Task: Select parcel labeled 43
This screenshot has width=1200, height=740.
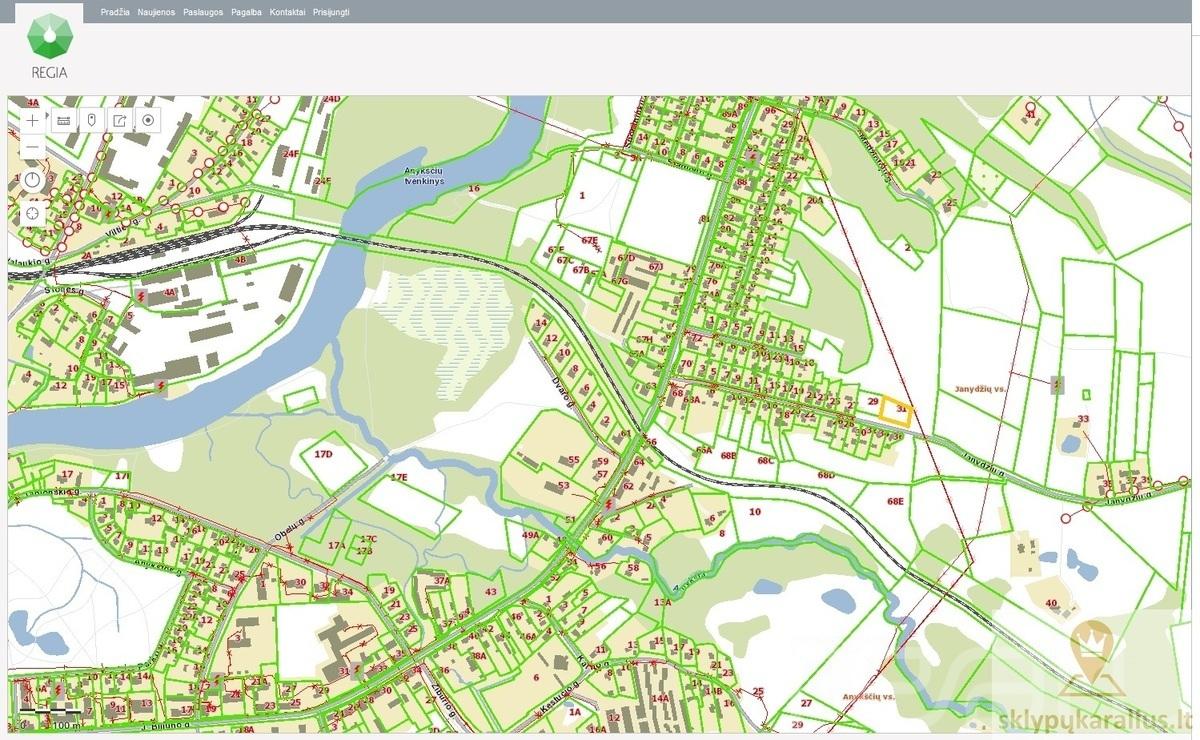Action: (x=490, y=592)
